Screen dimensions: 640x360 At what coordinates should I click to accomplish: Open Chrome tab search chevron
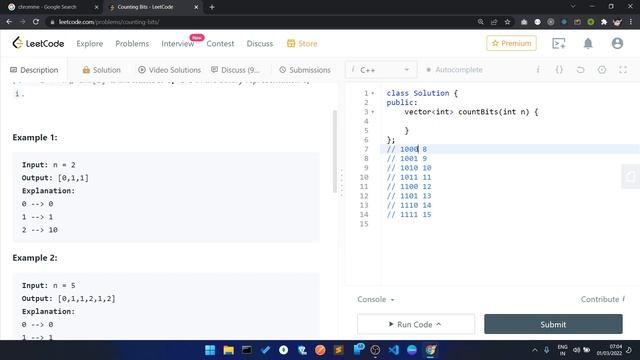click(x=573, y=7)
